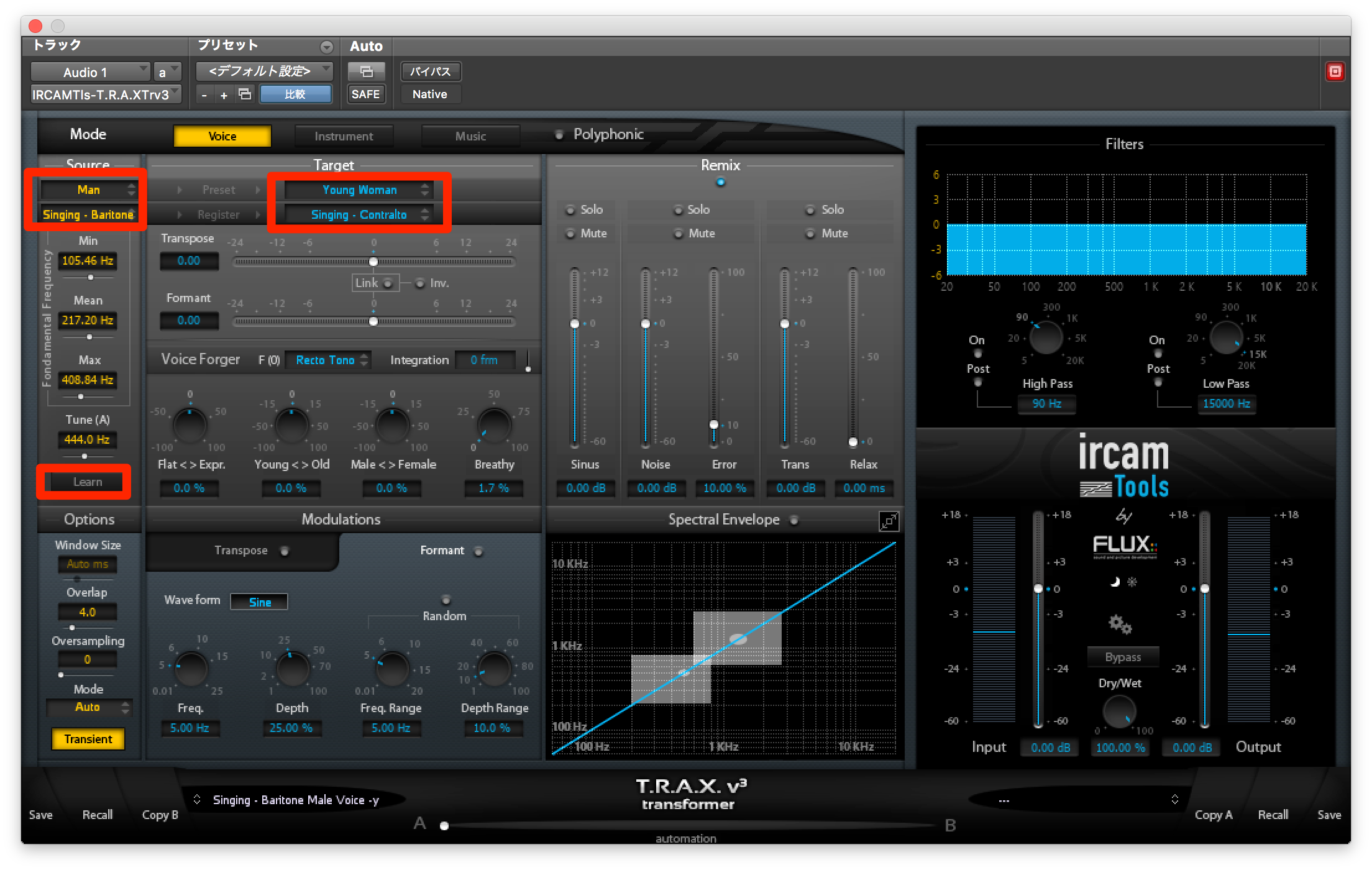The image size is (1372, 870).
Task: Open the Source register dropdown Singing - Baritone
Action: coord(88,214)
